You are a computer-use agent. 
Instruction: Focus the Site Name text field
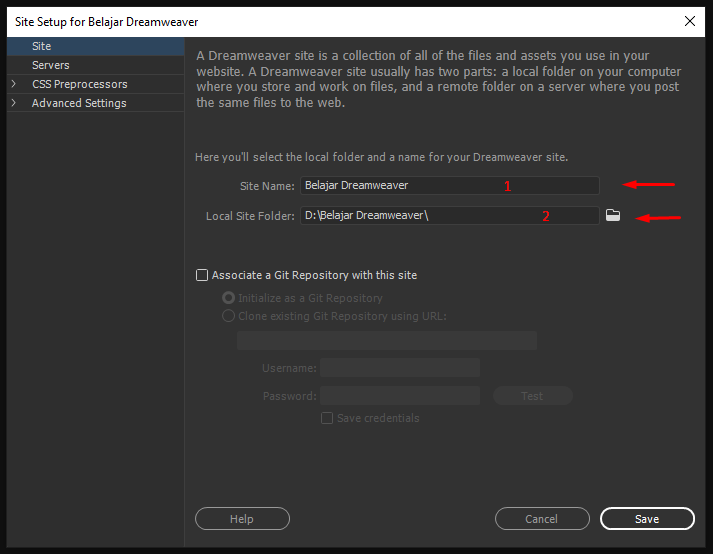tap(450, 186)
